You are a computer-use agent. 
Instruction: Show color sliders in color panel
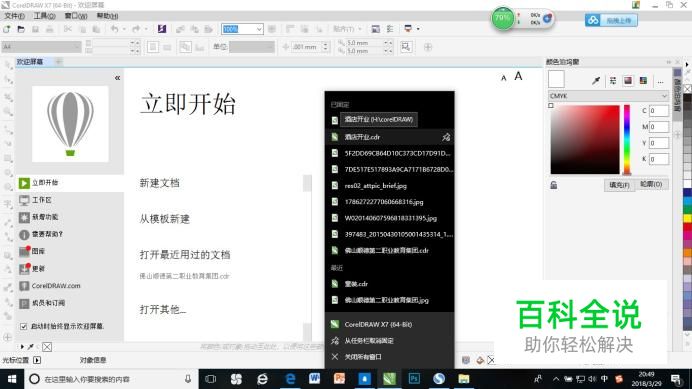[x=613, y=80]
